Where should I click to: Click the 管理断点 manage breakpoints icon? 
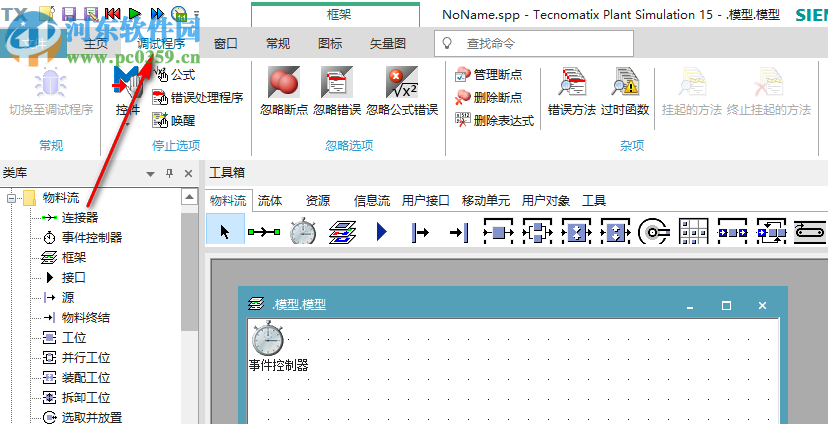[463, 75]
